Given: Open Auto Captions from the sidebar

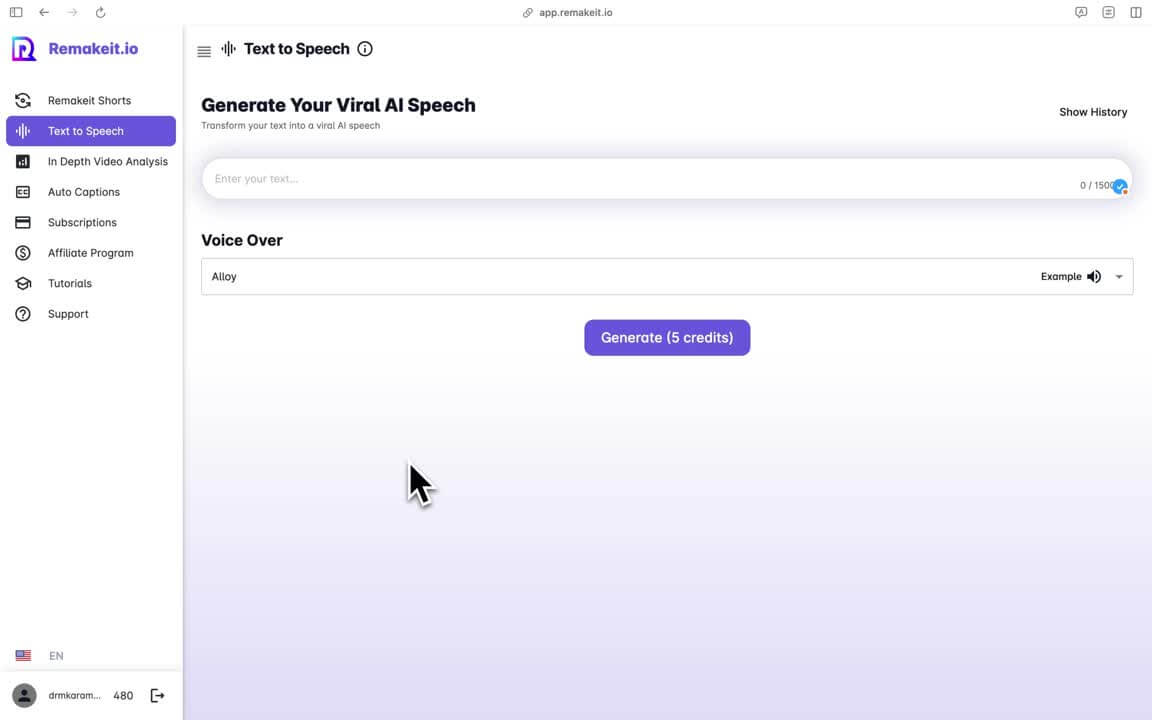Looking at the screenshot, I should pyautogui.click(x=83, y=192).
